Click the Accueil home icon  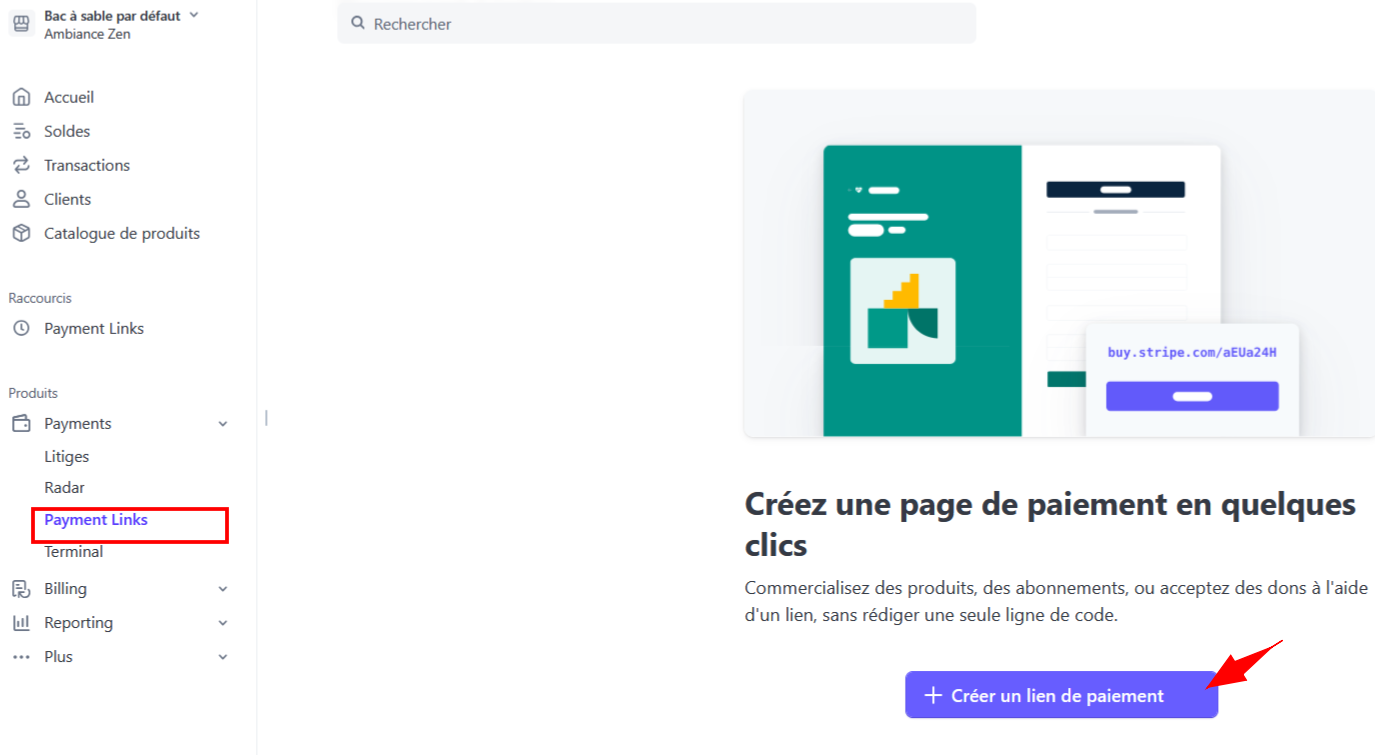pos(21,98)
